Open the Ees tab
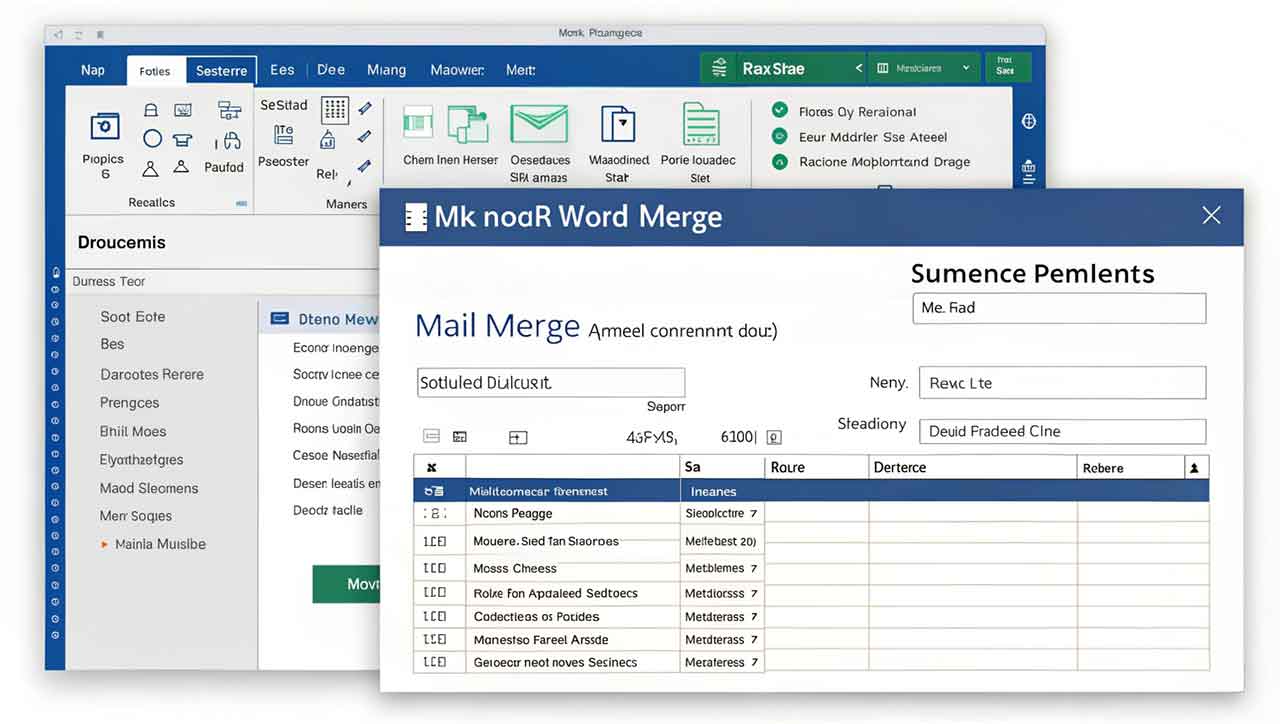The image size is (1280, 724). tap(282, 70)
